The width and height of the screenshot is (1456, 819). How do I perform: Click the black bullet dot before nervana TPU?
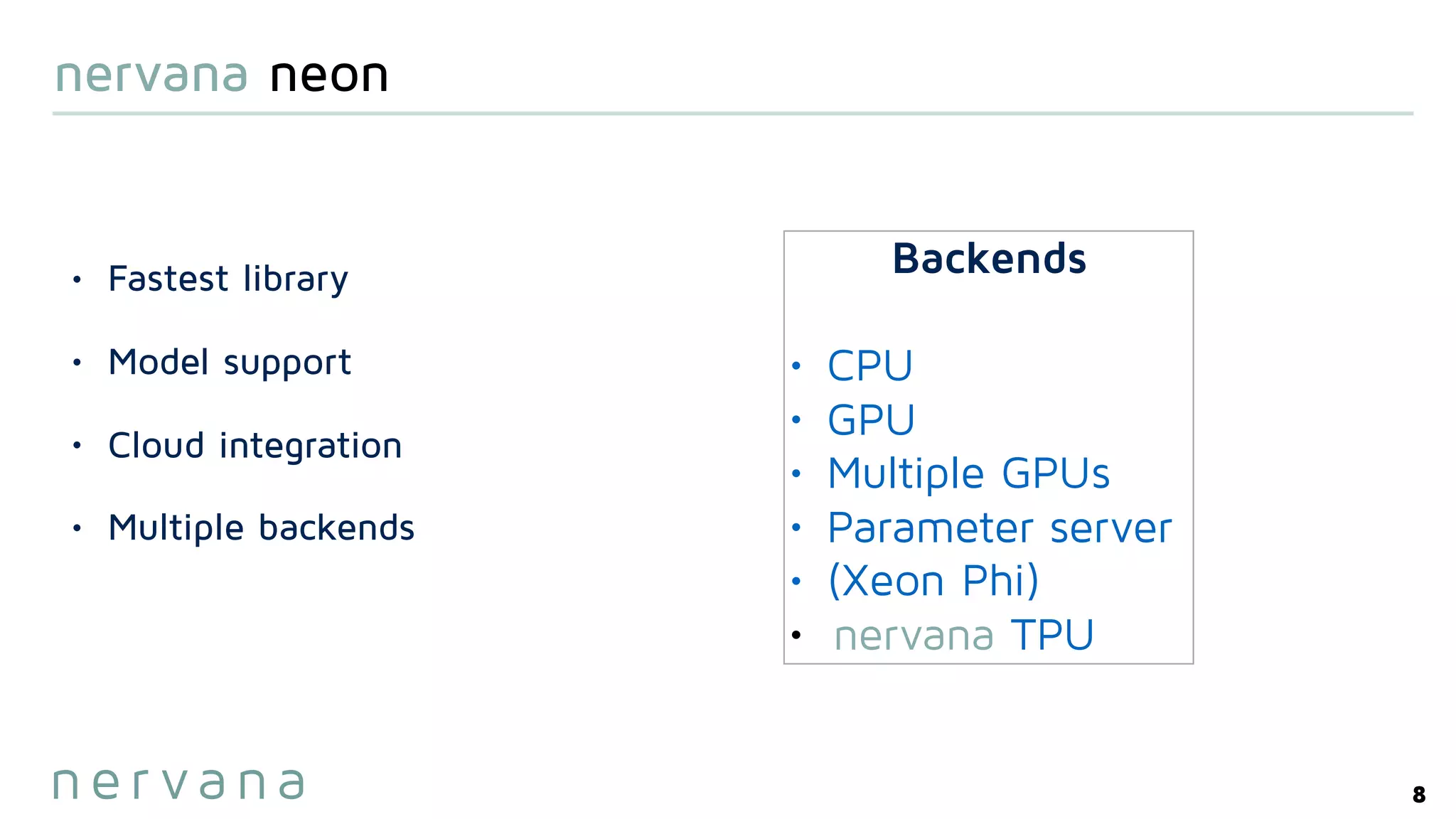796,635
